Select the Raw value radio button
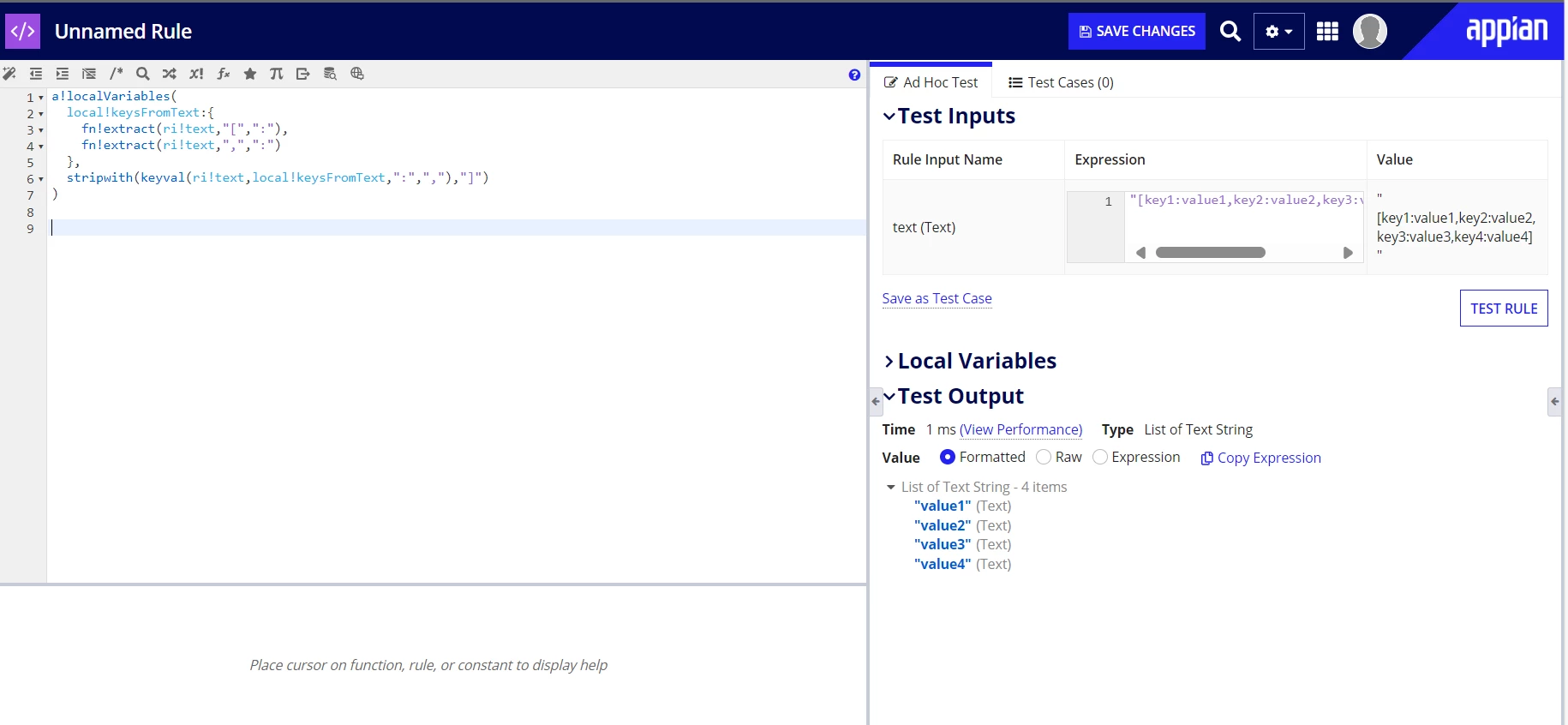The width and height of the screenshot is (1568, 725). [x=1044, y=457]
